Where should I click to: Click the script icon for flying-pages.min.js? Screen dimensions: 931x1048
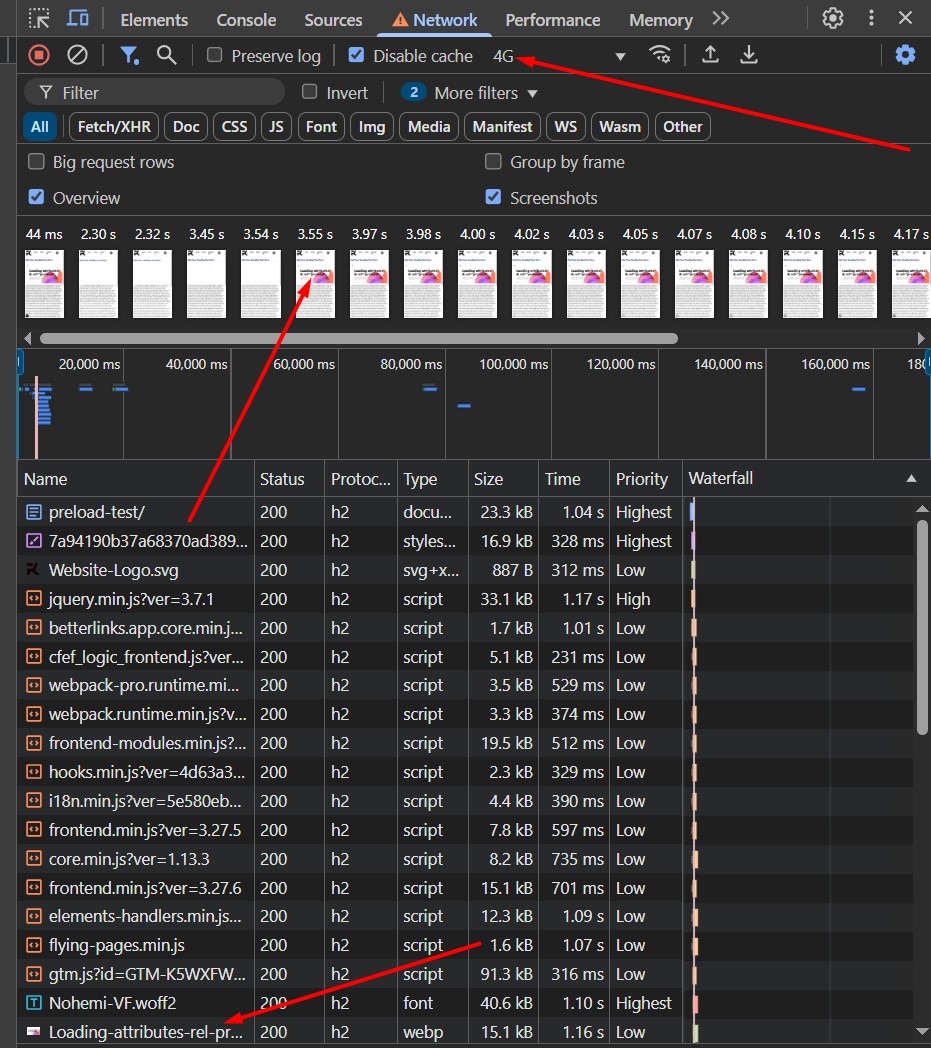[33, 945]
